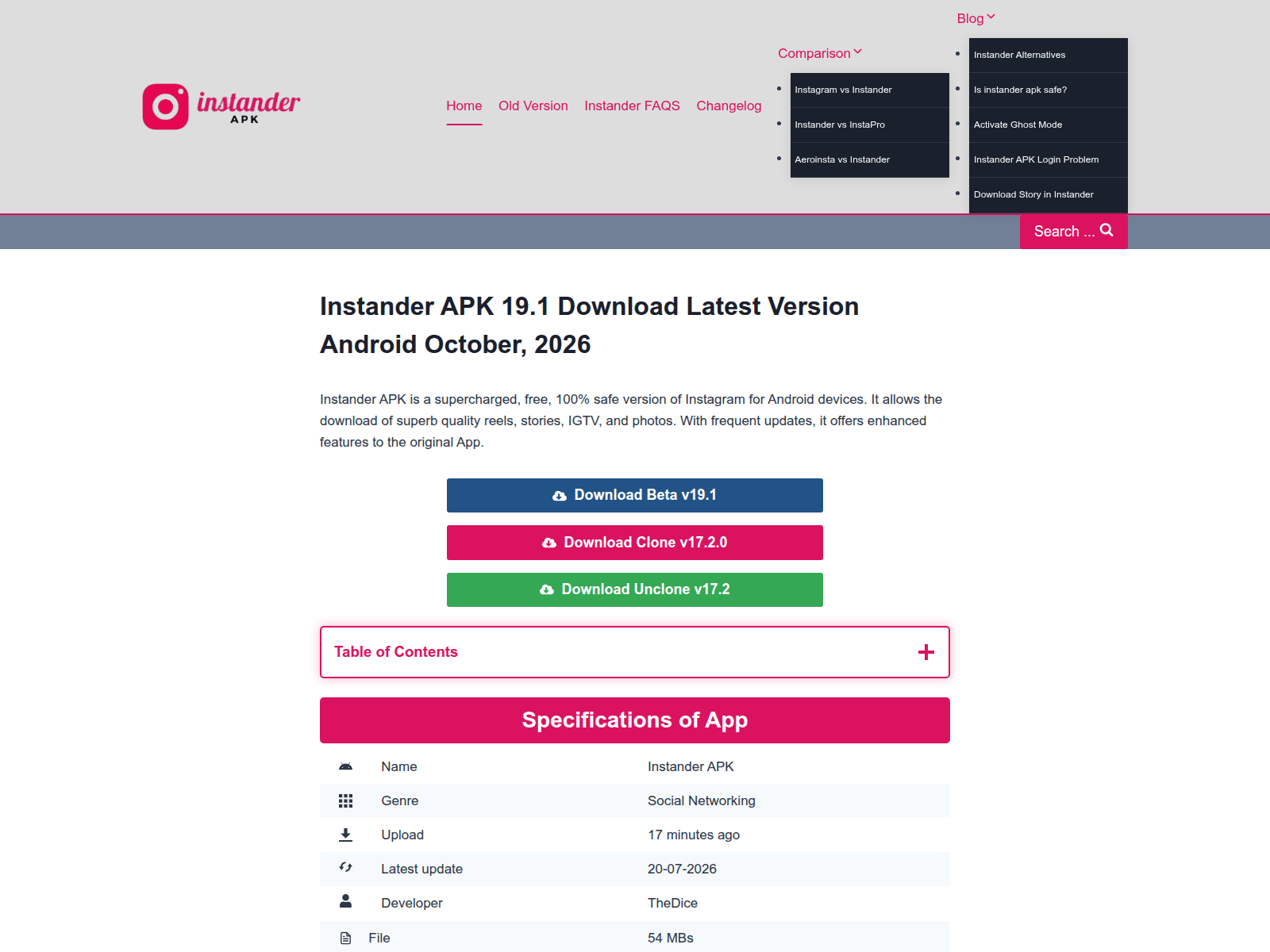Select Instander vs InstaPro submenu item

(870, 125)
